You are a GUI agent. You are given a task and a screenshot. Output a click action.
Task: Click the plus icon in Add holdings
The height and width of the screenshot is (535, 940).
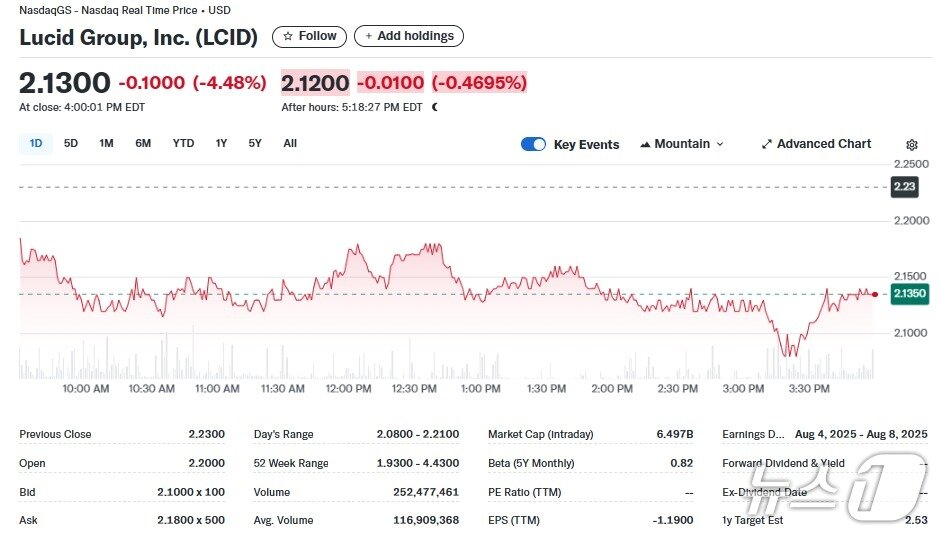368,36
